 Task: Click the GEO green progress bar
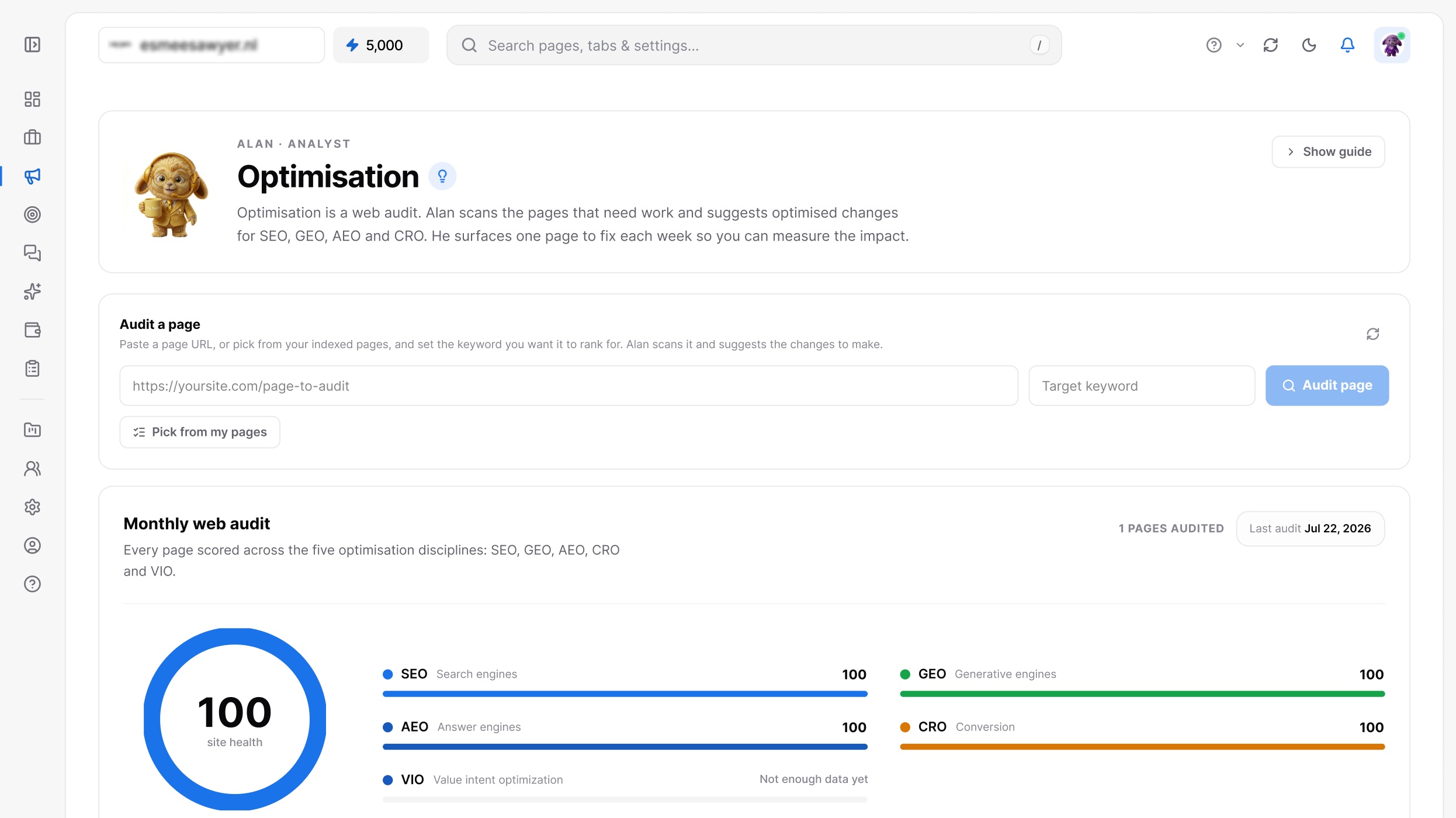tap(1142, 694)
